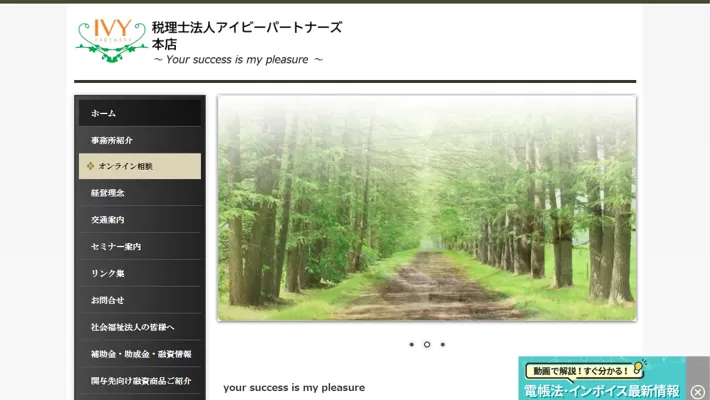Navigate to セミナー案内
The width and height of the screenshot is (710, 400).
[140, 247]
